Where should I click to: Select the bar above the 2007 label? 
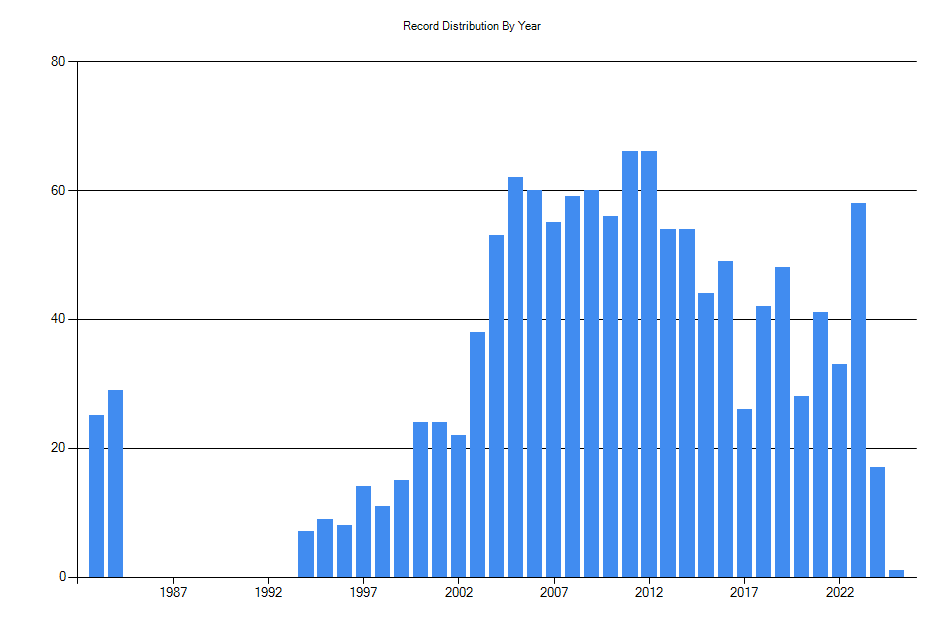[x=554, y=400]
